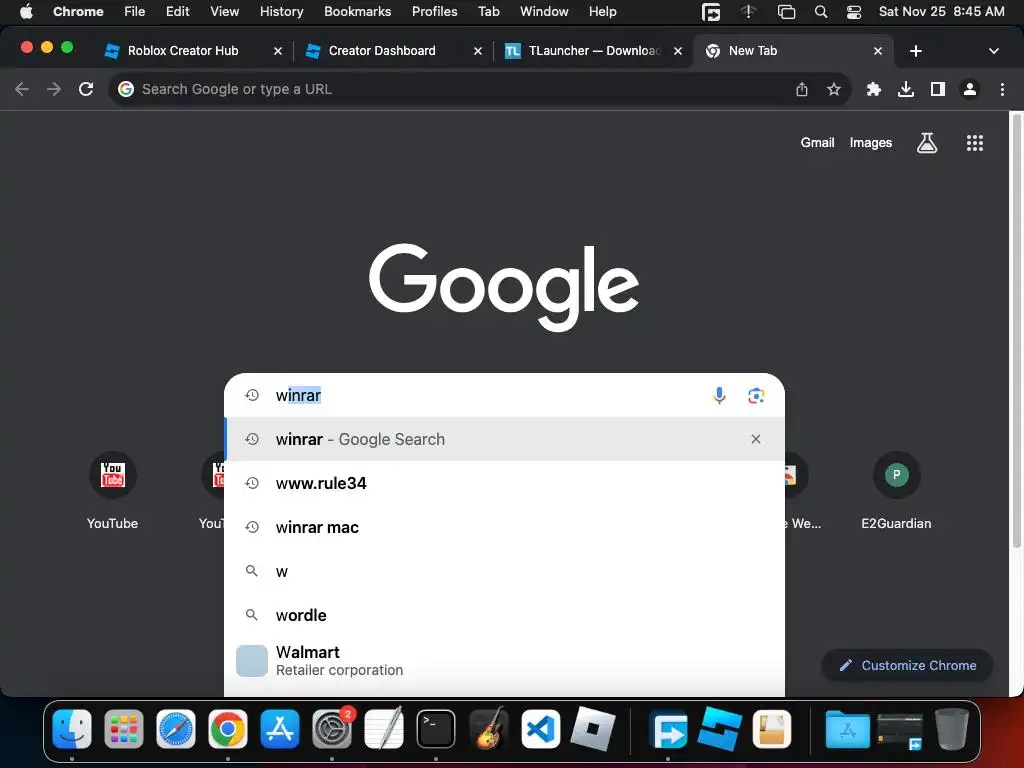Switch to Roblox Creator Hub tab
The height and width of the screenshot is (768, 1024).
pyautogui.click(x=183, y=50)
